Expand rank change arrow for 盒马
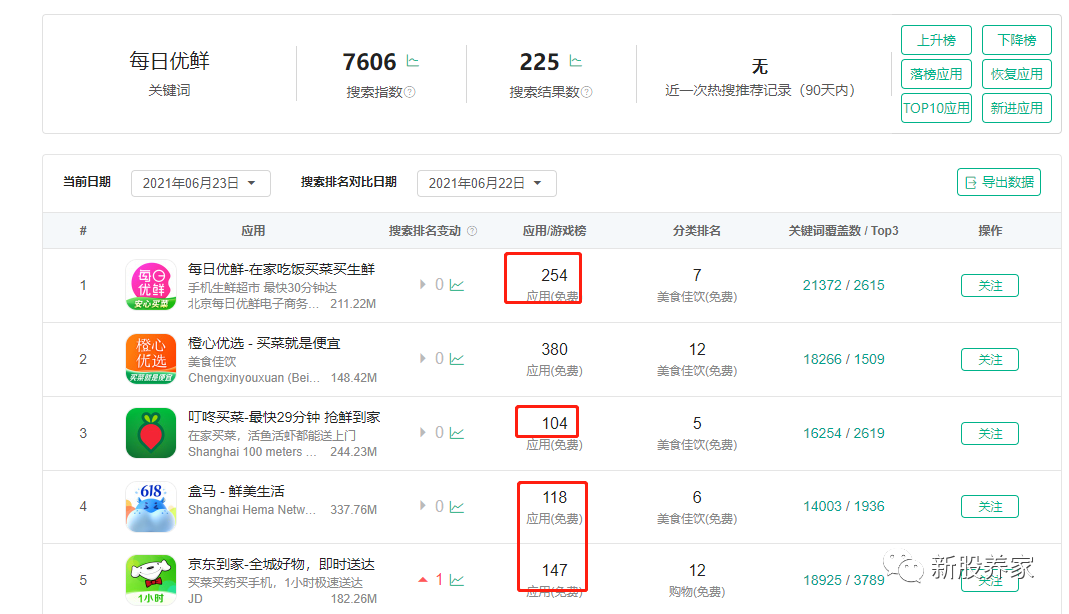 [423, 506]
